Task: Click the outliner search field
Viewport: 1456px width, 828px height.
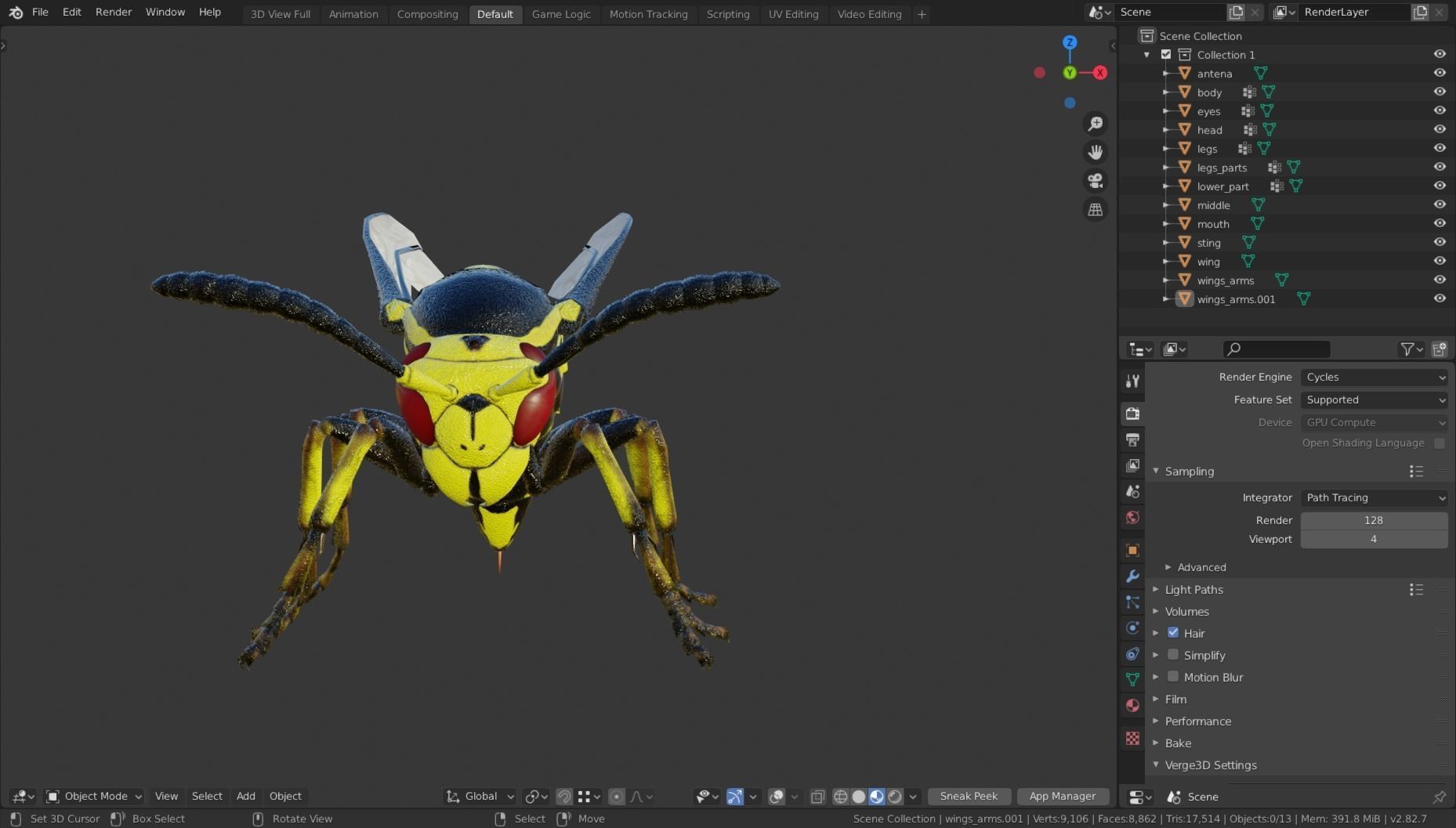Action: [1277, 349]
